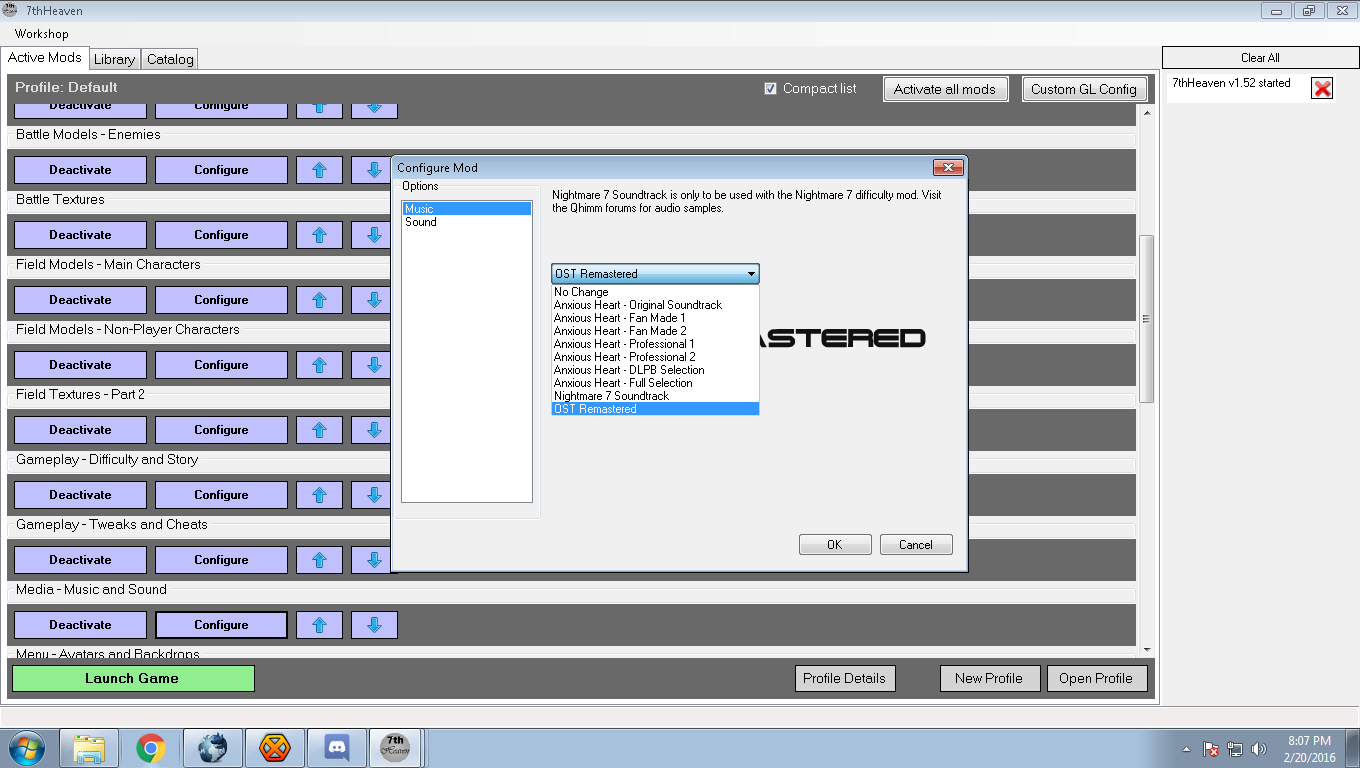Choose Anxious Heart - Professional 1
This screenshot has height=768, width=1360.
point(655,344)
